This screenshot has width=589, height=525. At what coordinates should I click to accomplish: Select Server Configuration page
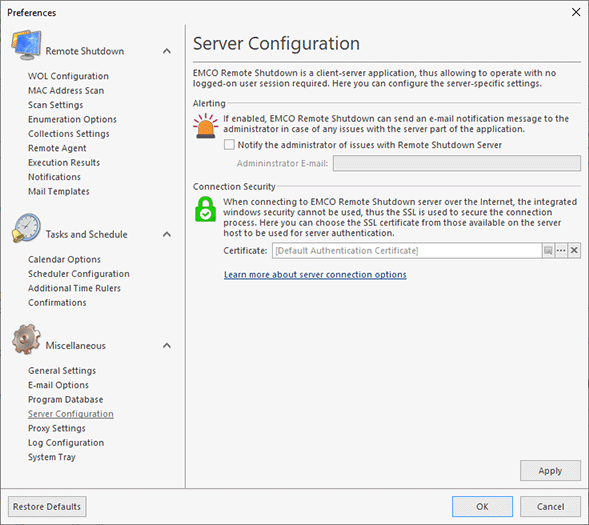71,414
